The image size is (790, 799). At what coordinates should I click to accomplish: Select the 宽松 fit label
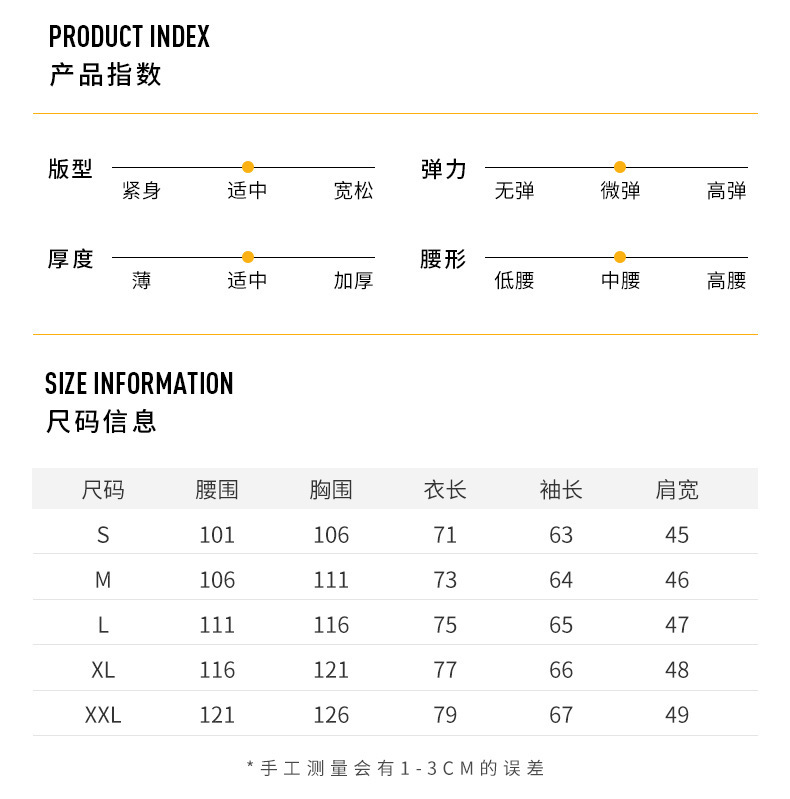tap(353, 191)
